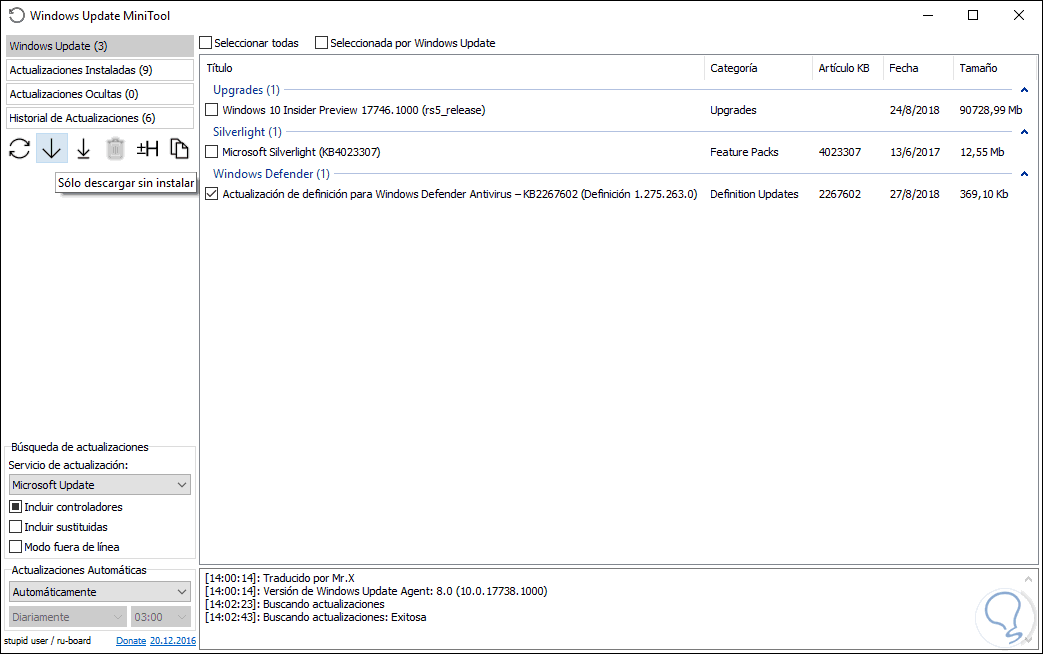Click the 369,10 Kb size cell

tap(984, 194)
